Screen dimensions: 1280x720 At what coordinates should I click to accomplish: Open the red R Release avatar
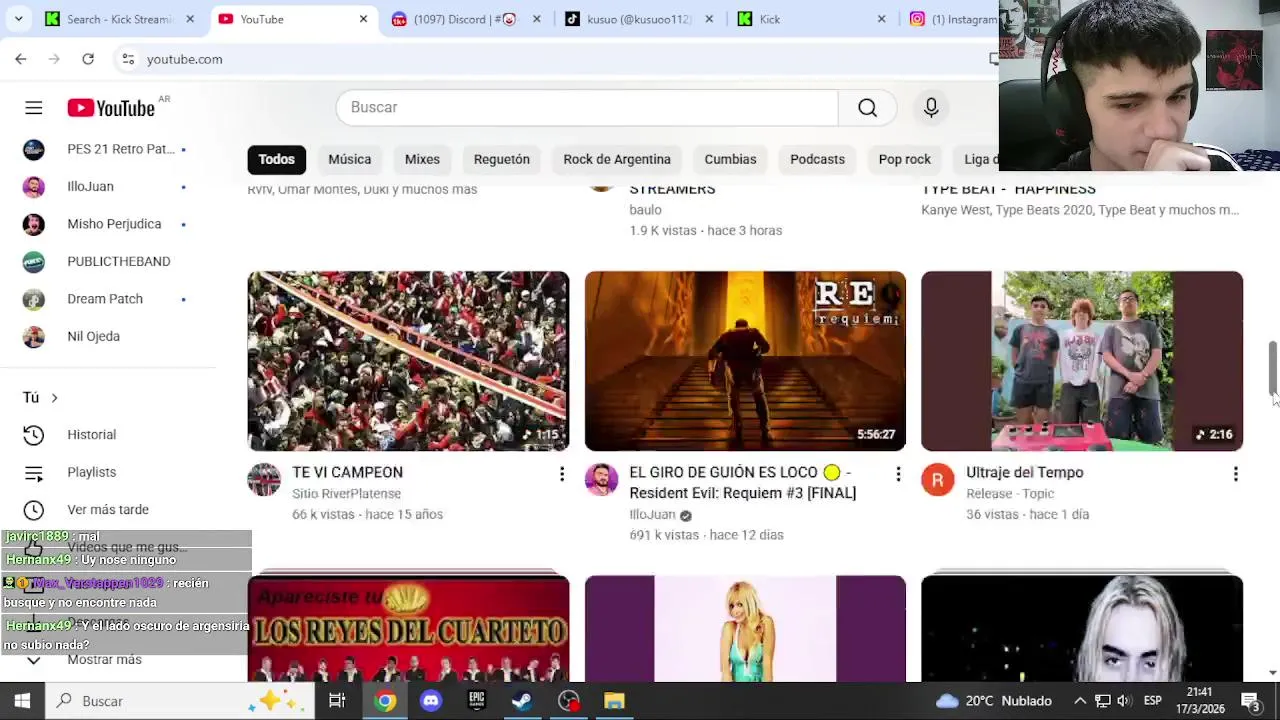pyautogui.click(x=938, y=479)
